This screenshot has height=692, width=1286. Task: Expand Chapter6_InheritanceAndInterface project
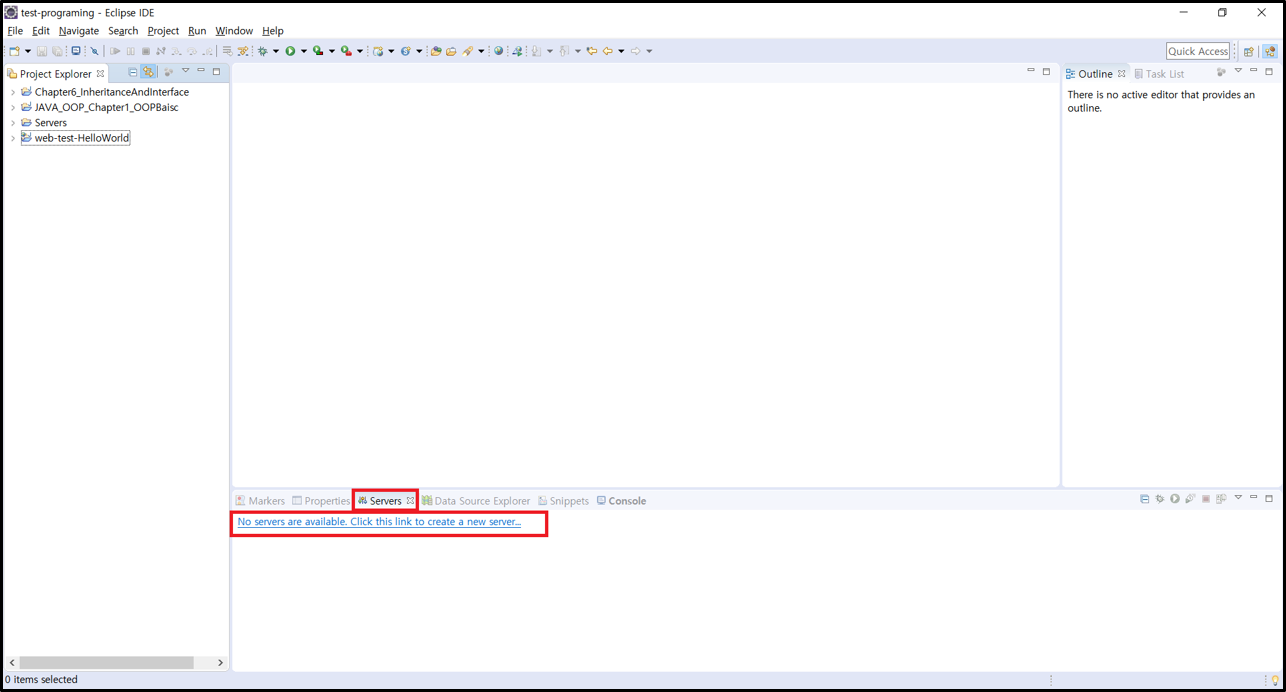tap(13, 92)
